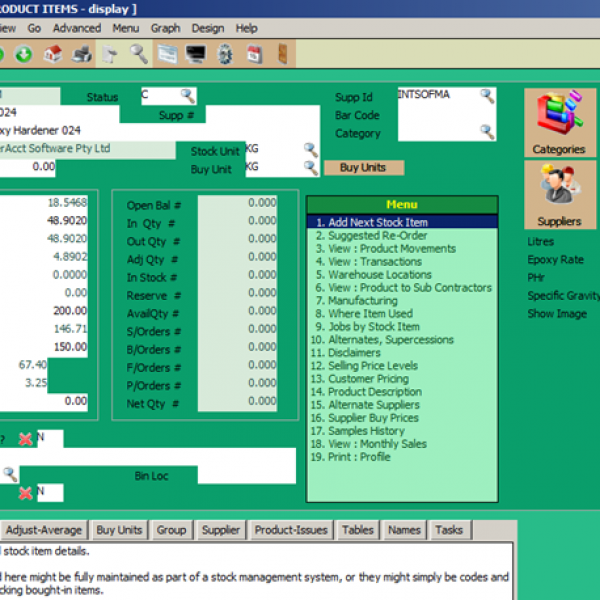Open the Go menu

34,28
